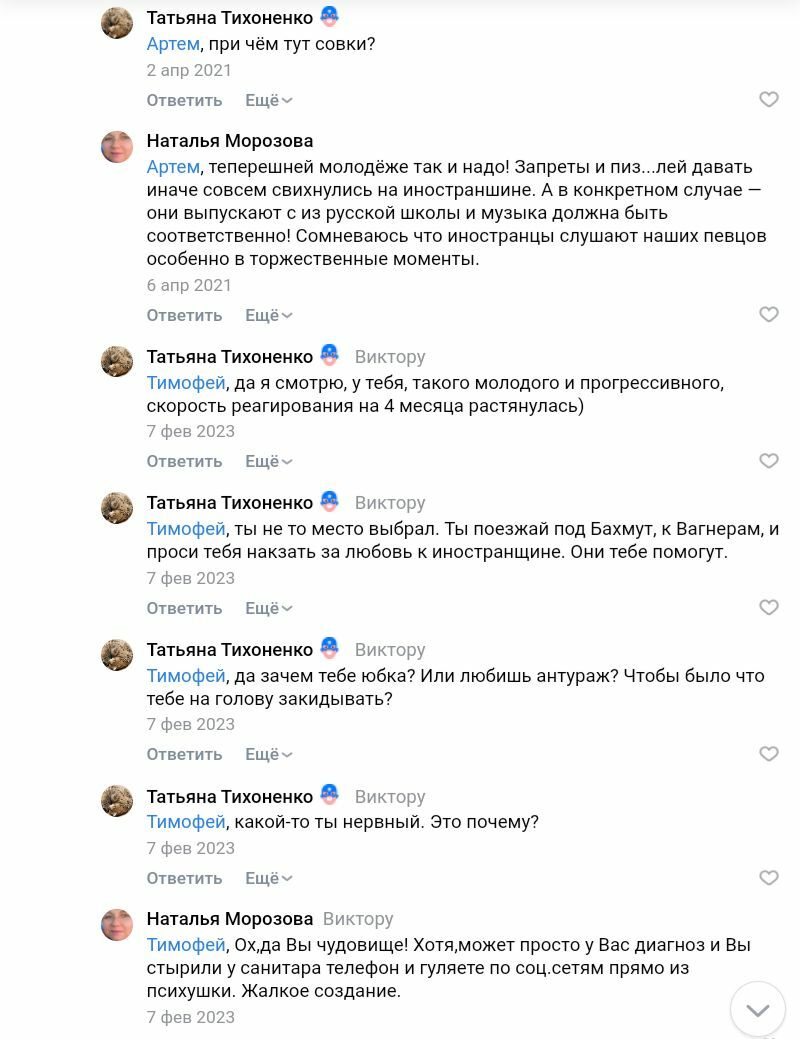Open Татьяна Тихоненко's avatar on top comment

tap(117, 23)
